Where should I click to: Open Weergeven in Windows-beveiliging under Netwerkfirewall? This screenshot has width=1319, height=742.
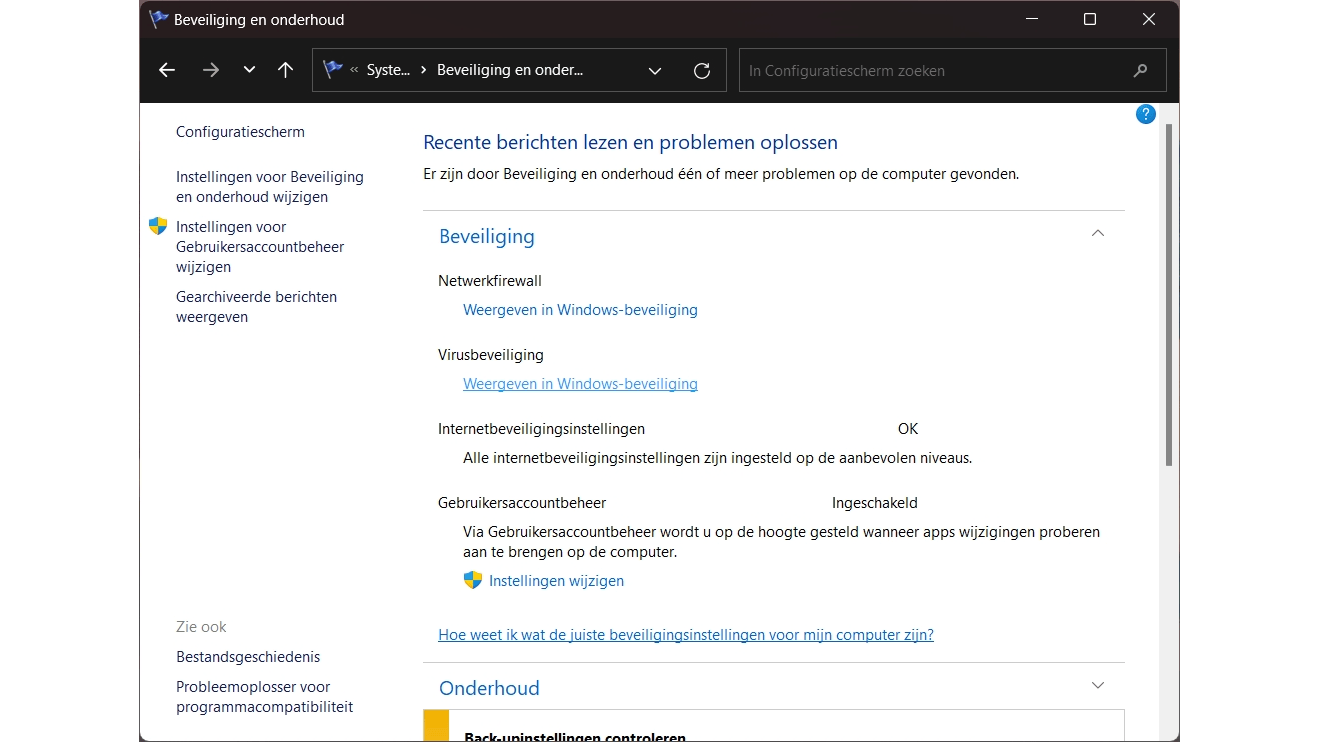580,310
